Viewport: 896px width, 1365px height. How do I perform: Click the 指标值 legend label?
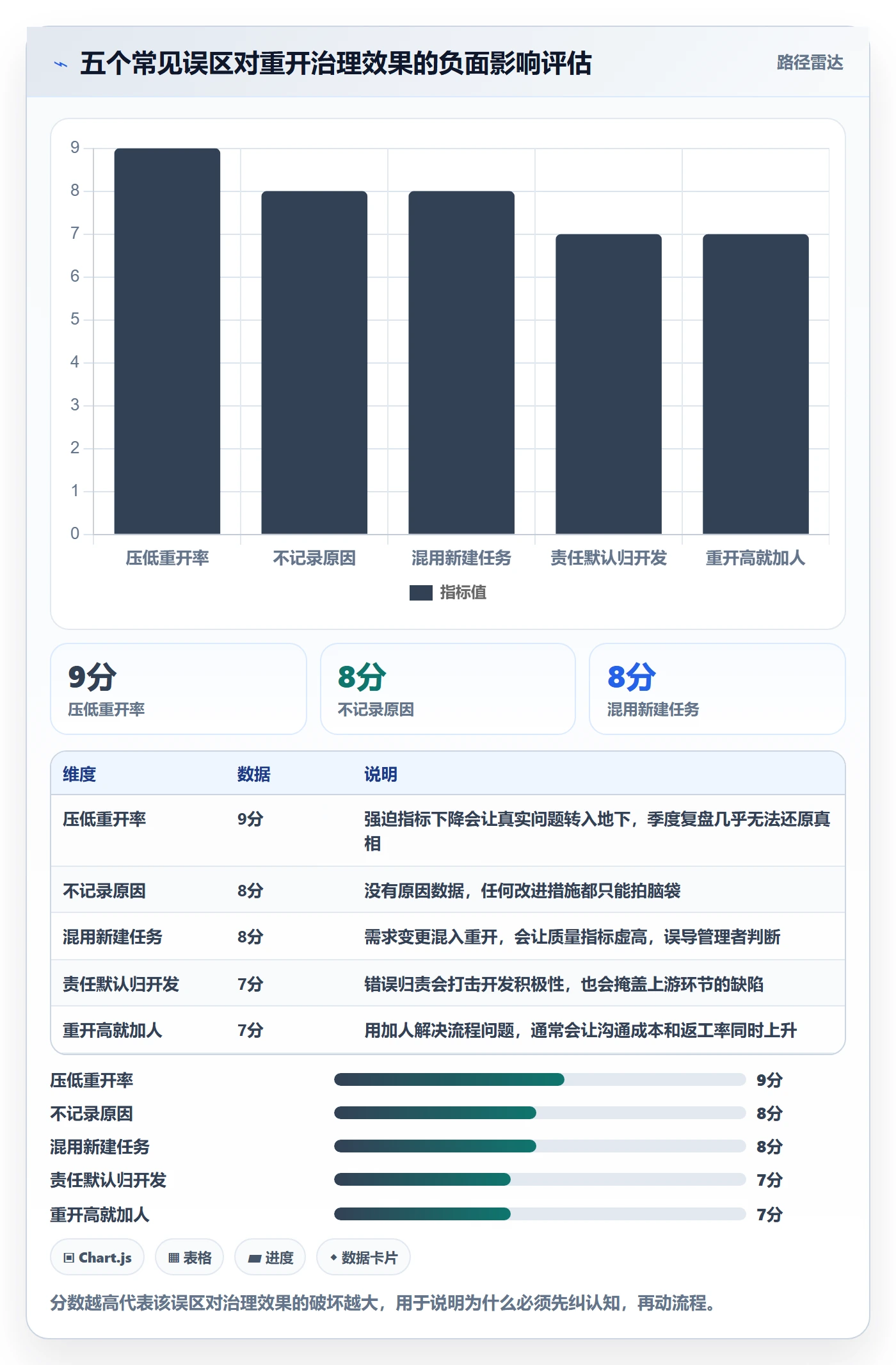(463, 593)
